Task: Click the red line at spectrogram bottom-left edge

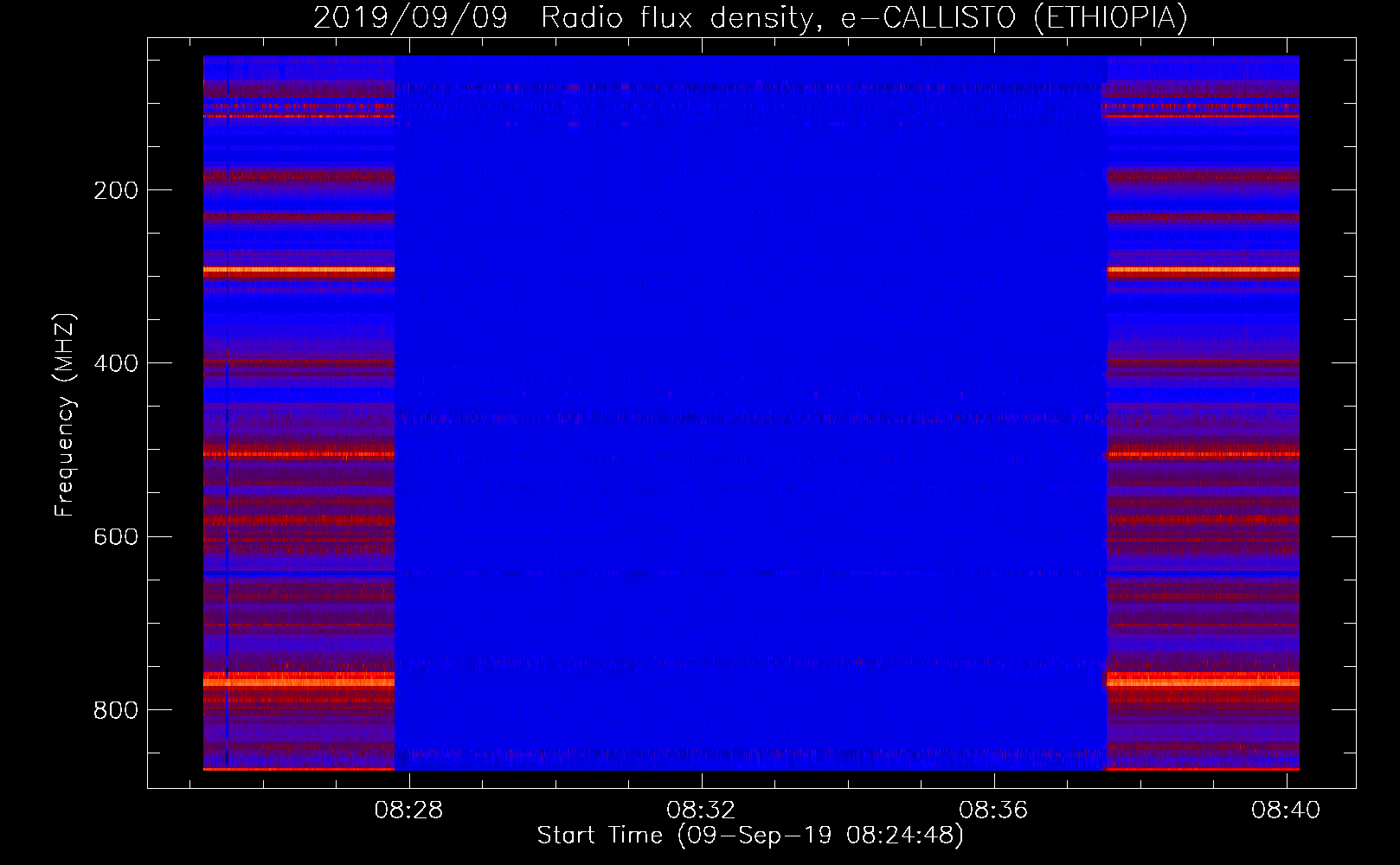Action: click(x=299, y=768)
